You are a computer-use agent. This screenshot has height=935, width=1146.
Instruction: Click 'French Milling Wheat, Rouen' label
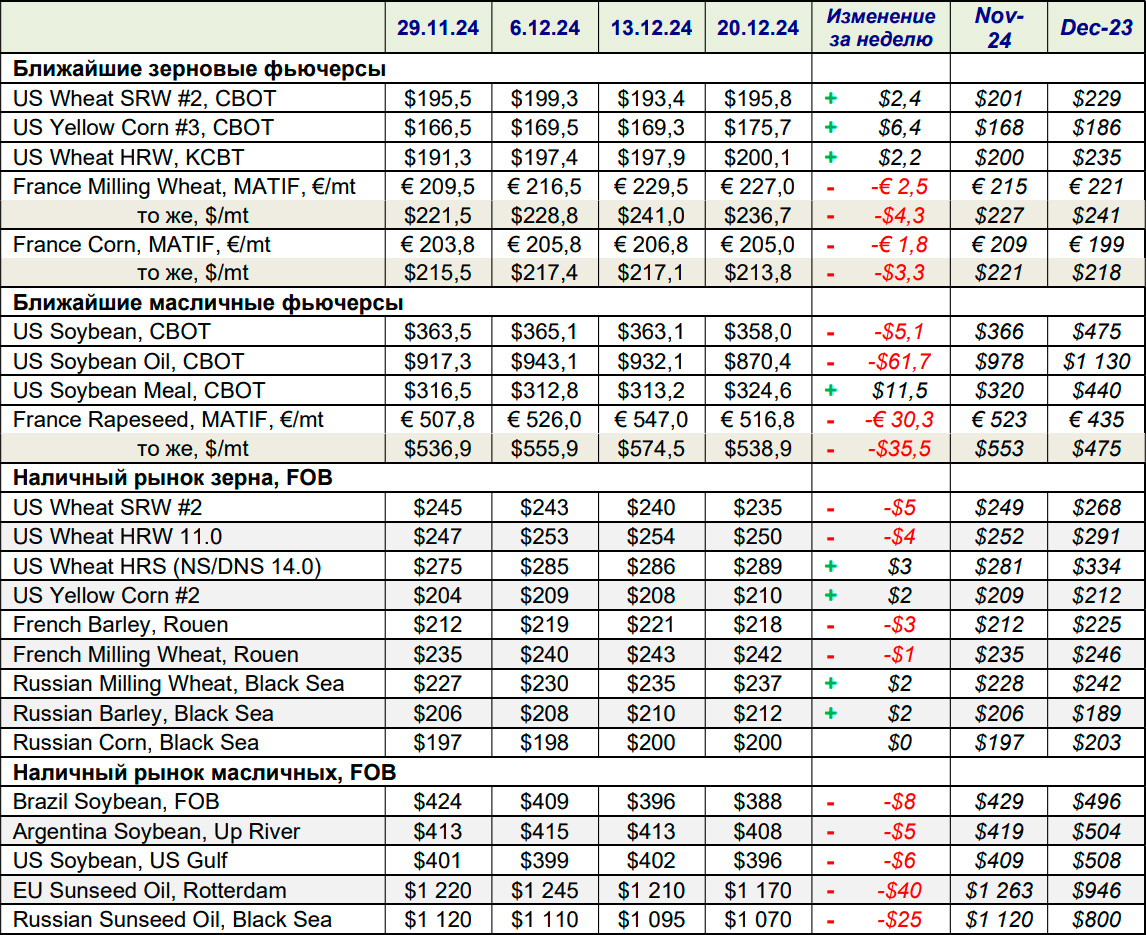(156, 654)
